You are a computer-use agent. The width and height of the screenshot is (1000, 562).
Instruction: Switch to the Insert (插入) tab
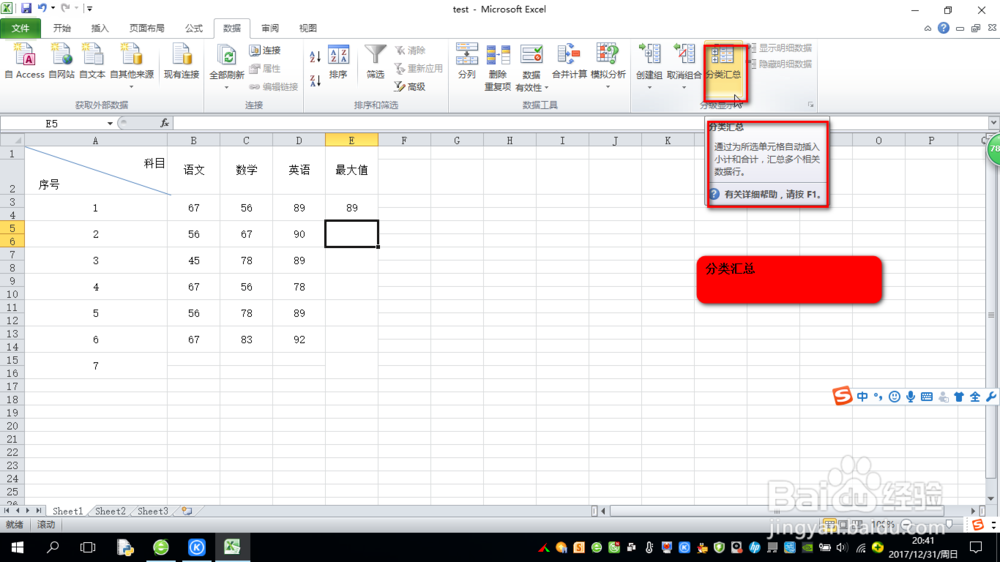(100, 28)
